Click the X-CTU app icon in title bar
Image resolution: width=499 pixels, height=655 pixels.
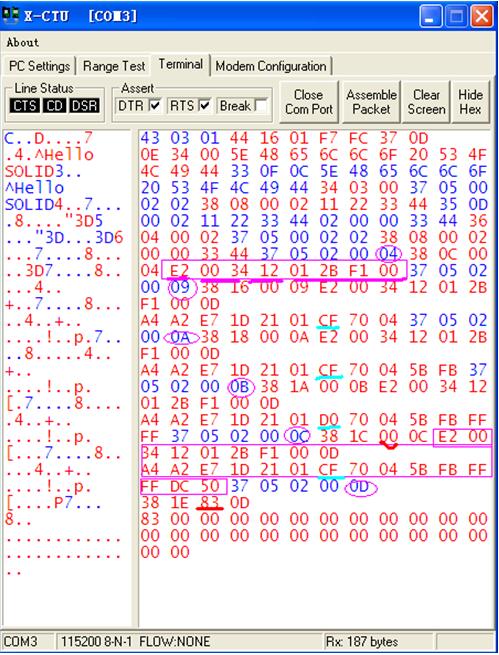[10, 15]
